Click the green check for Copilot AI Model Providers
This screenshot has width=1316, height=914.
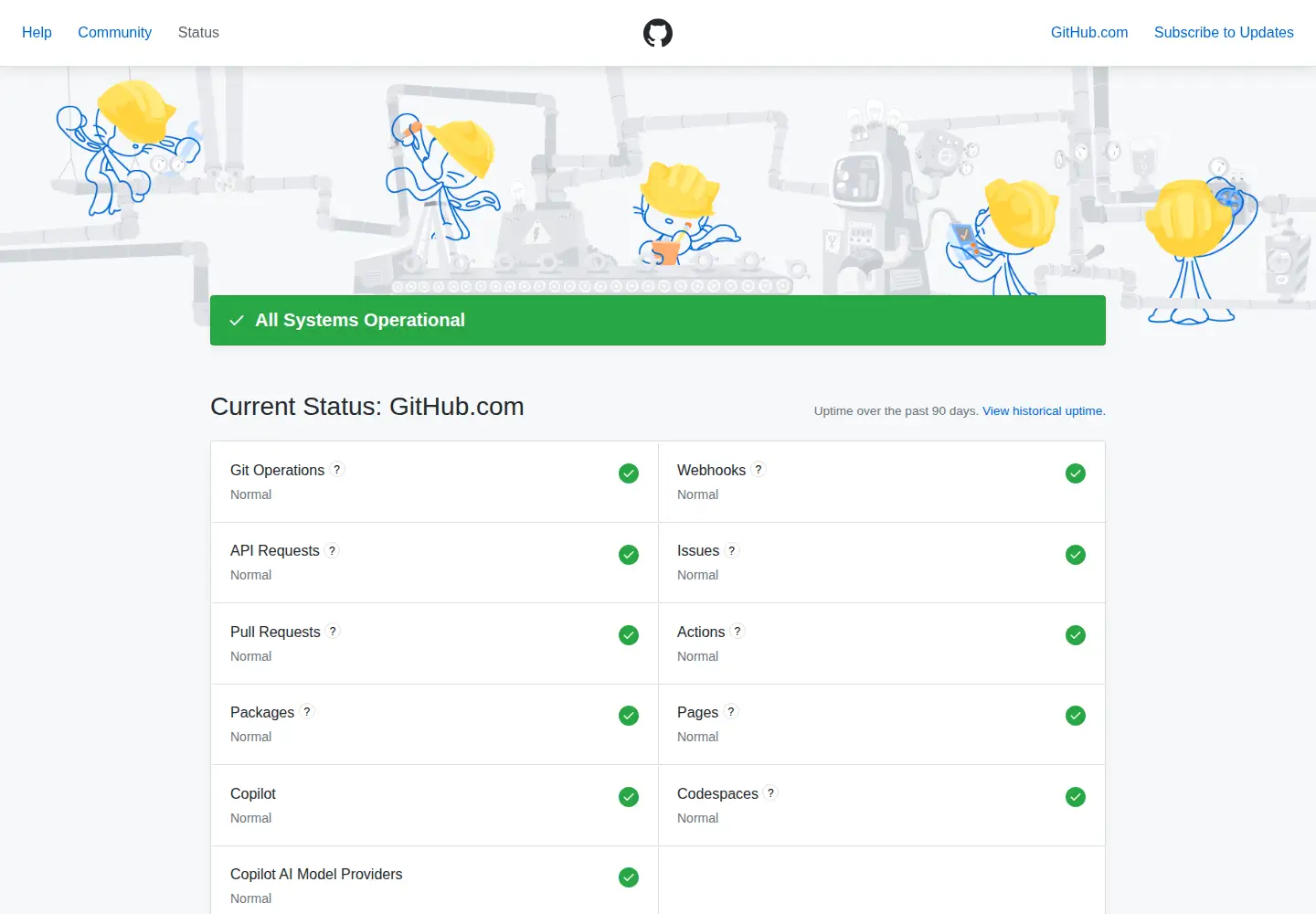tap(629, 877)
